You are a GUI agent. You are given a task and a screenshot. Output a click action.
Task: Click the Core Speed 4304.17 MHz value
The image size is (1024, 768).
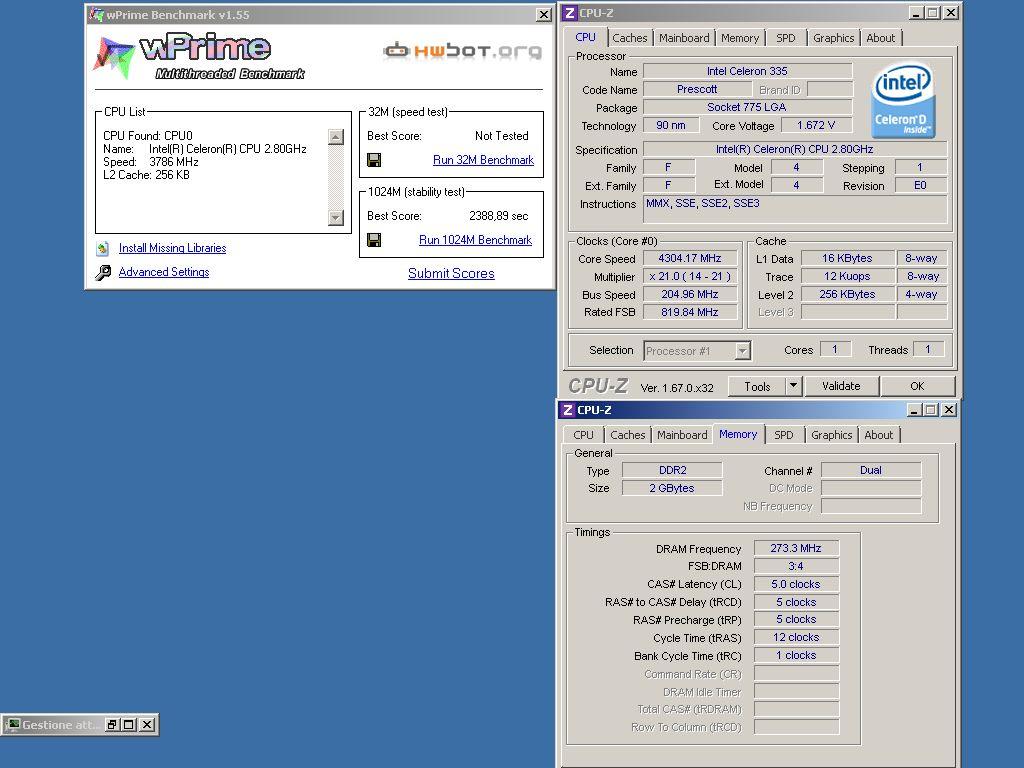(x=690, y=259)
